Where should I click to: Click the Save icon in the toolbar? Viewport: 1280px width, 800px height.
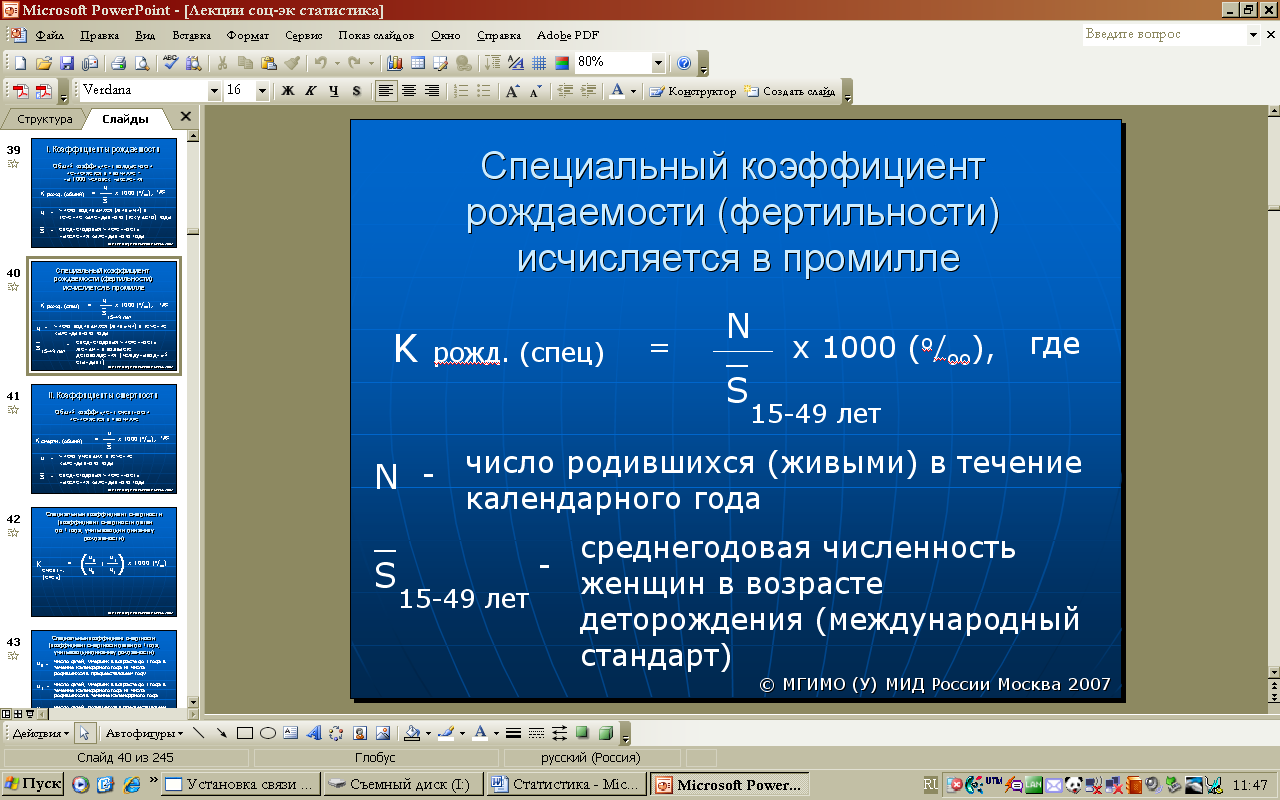[x=66, y=63]
